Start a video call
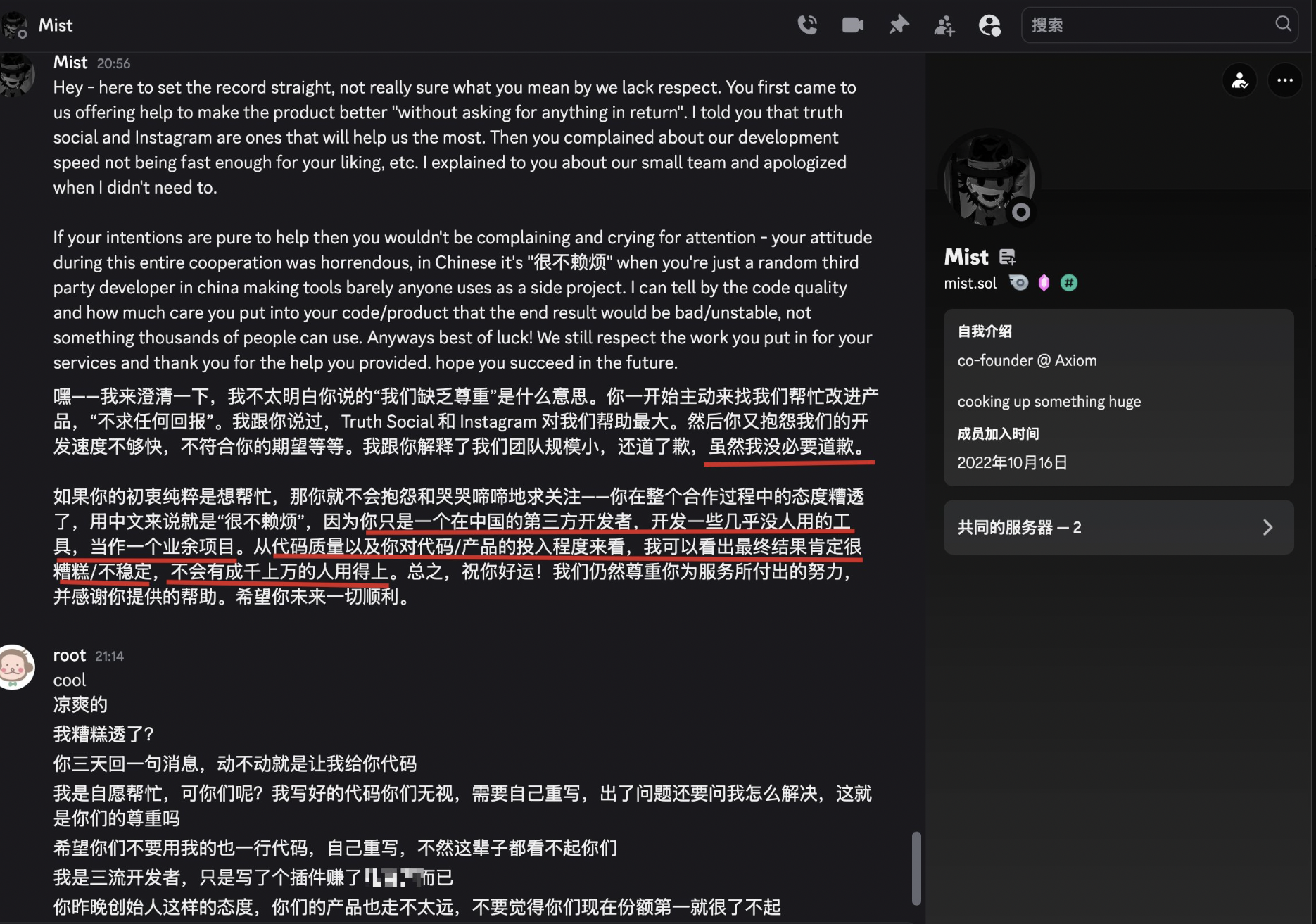This screenshot has width=1316, height=924. 853,25
